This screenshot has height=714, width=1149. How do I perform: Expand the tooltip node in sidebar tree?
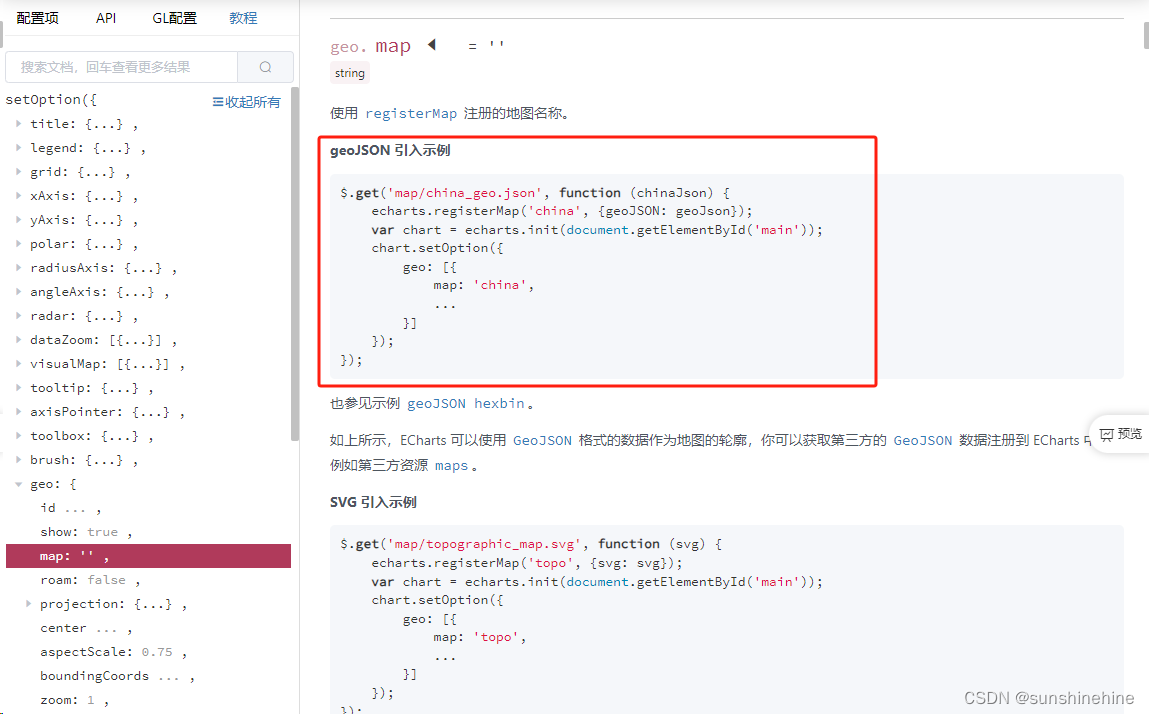point(18,387)
